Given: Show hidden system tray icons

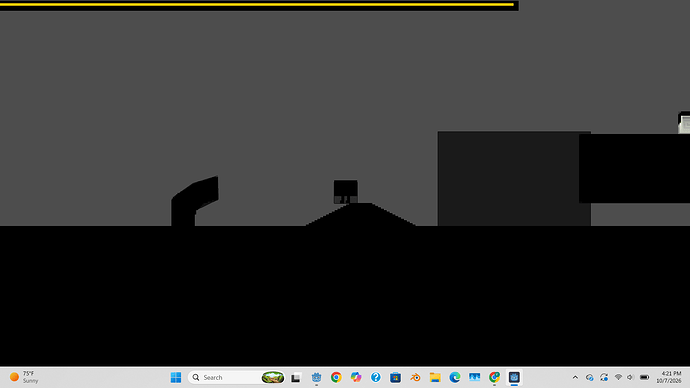Looking at the screenshot, I should tap(575, 377).
